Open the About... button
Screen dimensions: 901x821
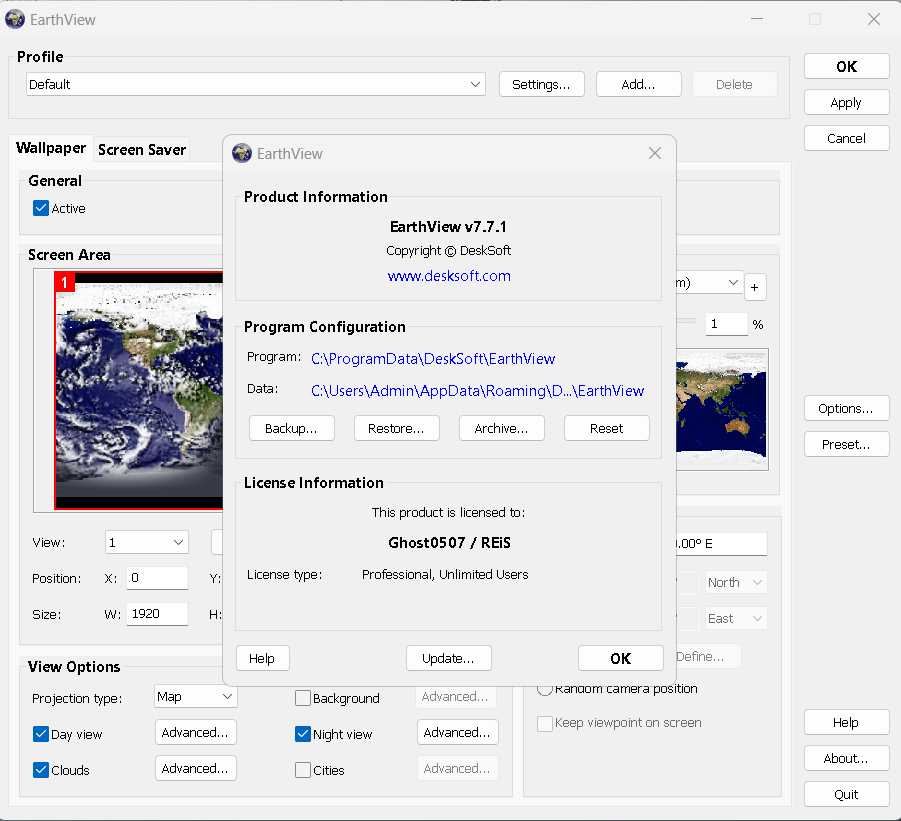pos(846,758)
